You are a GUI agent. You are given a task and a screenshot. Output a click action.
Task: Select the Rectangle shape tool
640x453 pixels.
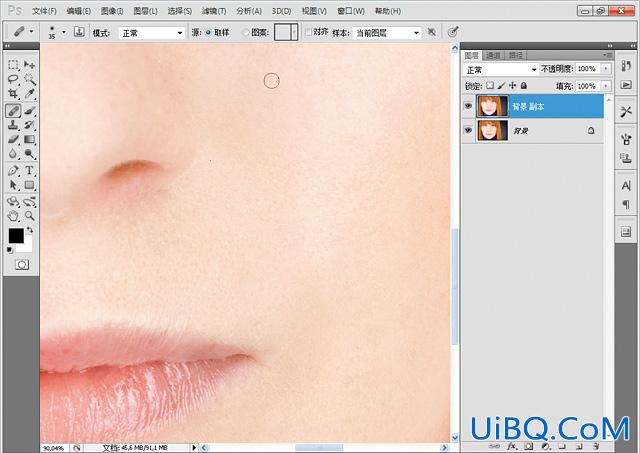[x=29, y=185]
